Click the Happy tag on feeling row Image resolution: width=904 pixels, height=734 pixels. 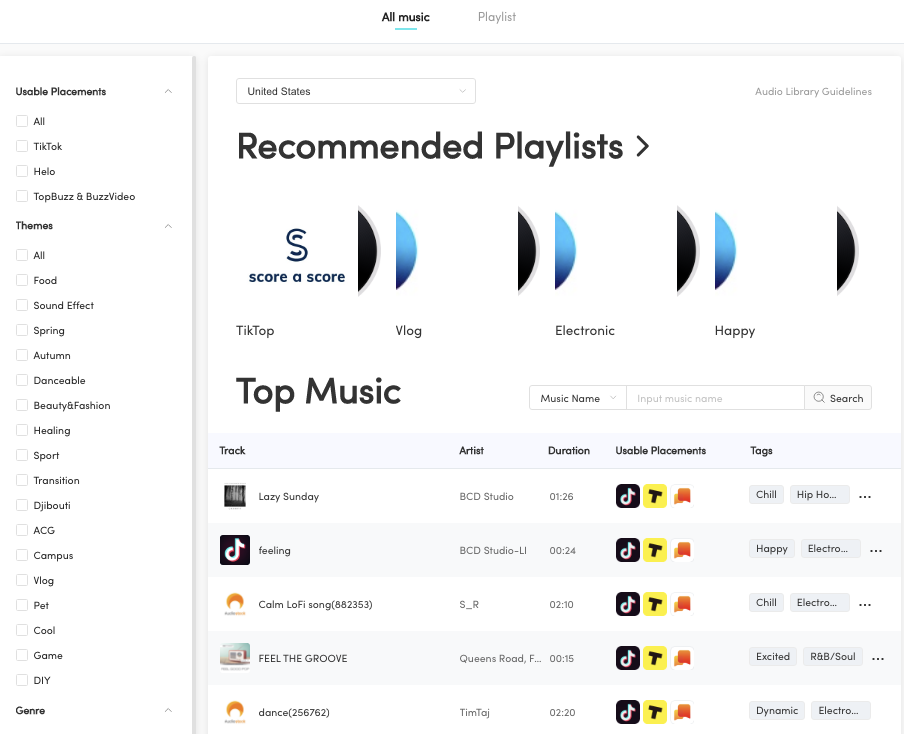pos(771,548)
